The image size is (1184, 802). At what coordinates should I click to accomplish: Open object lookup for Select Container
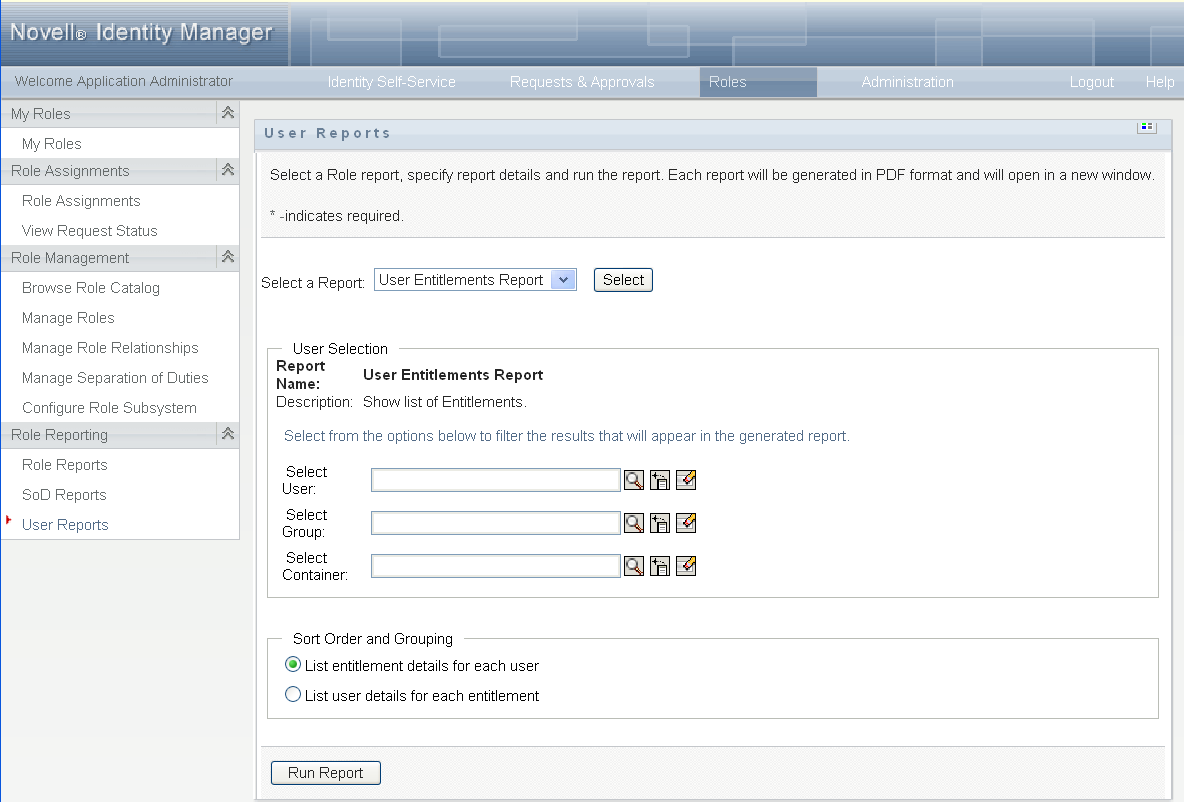point(634,566)
